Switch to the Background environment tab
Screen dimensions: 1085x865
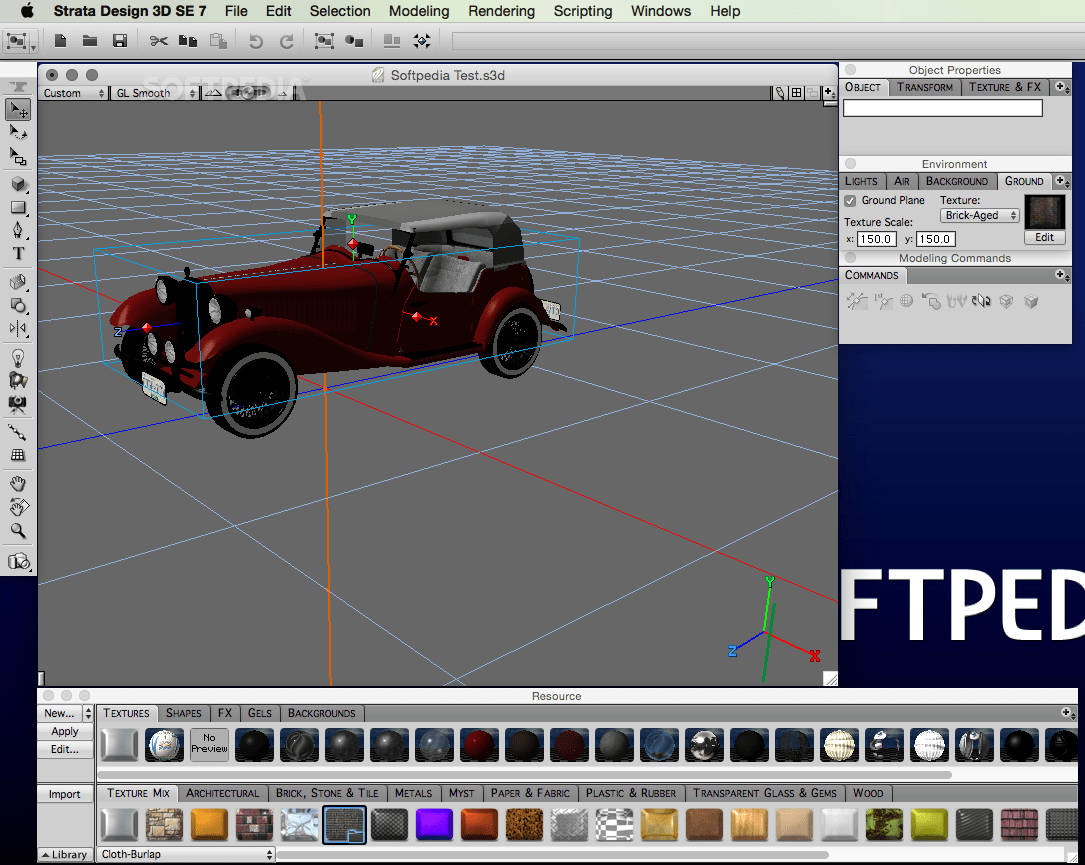pyautogui.click(x=956, y=181)
